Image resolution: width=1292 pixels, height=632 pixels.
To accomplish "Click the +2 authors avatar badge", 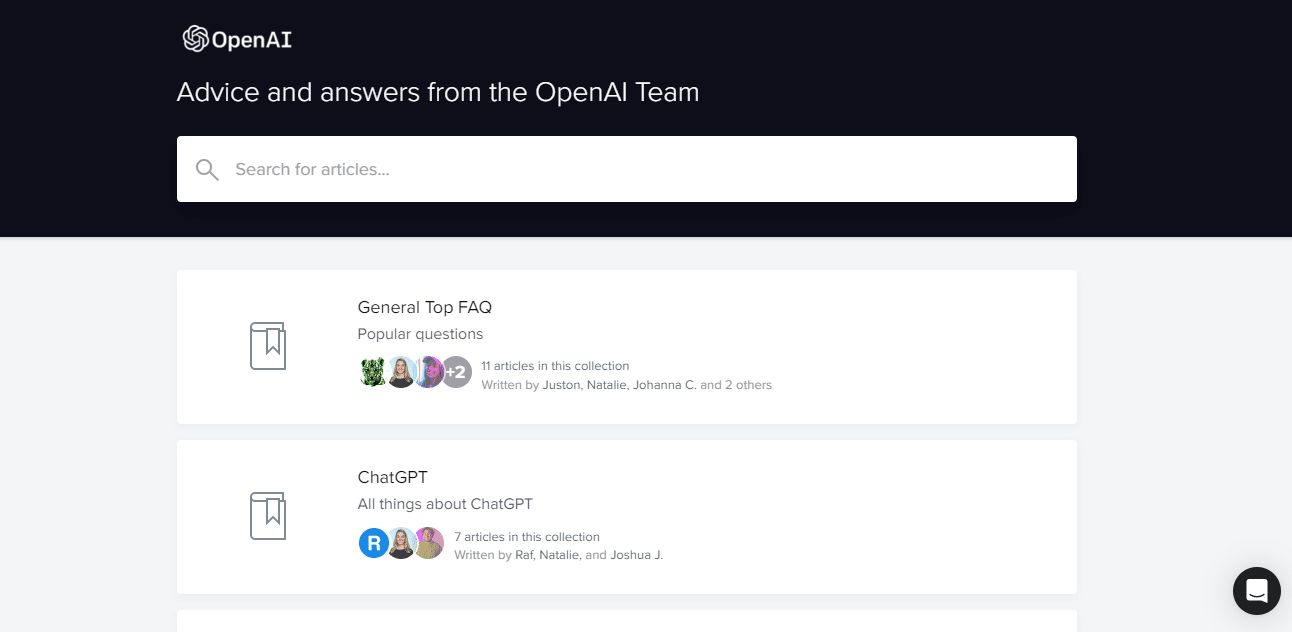I will click(x=457, y=372).
